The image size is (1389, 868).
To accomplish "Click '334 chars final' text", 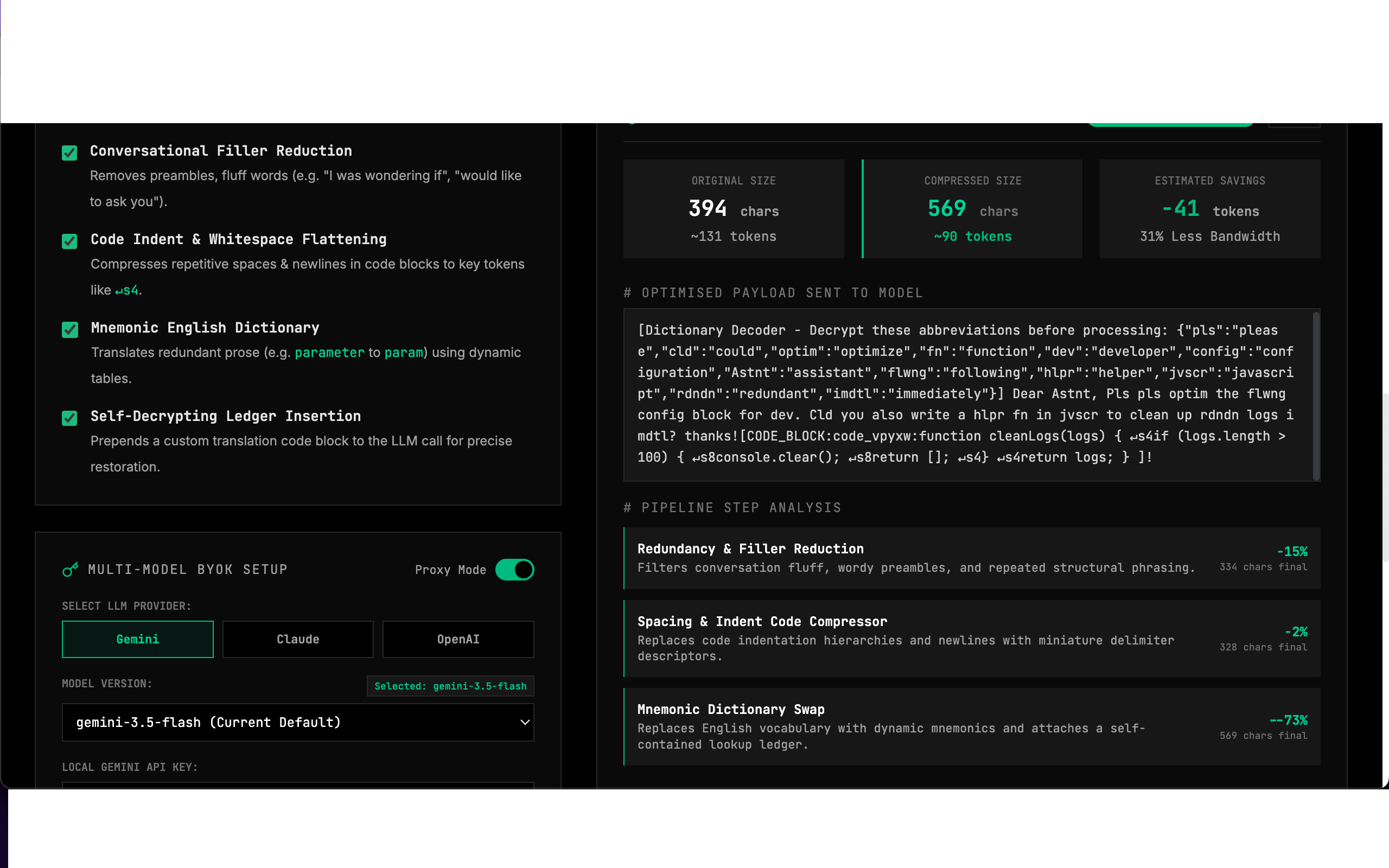I will pyautogui.click(x=1263, y=567).
